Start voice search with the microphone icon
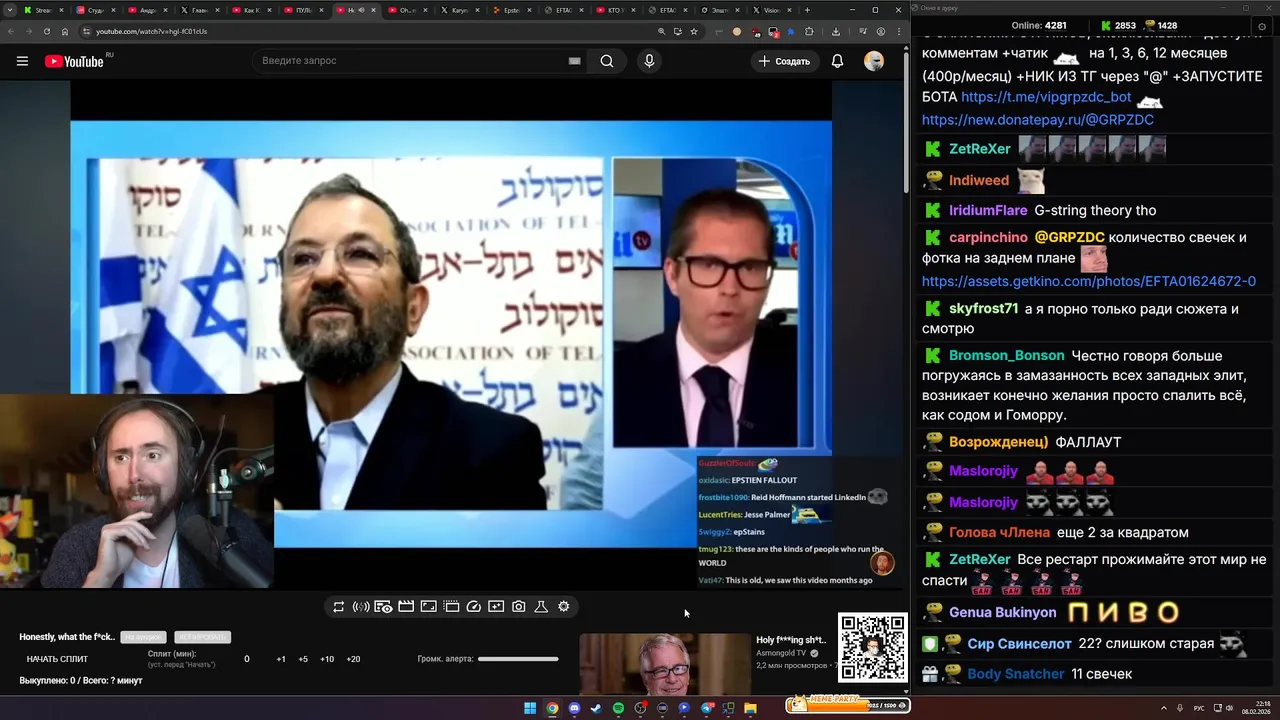Screen dimensions: 1280x720 point(649,61)
